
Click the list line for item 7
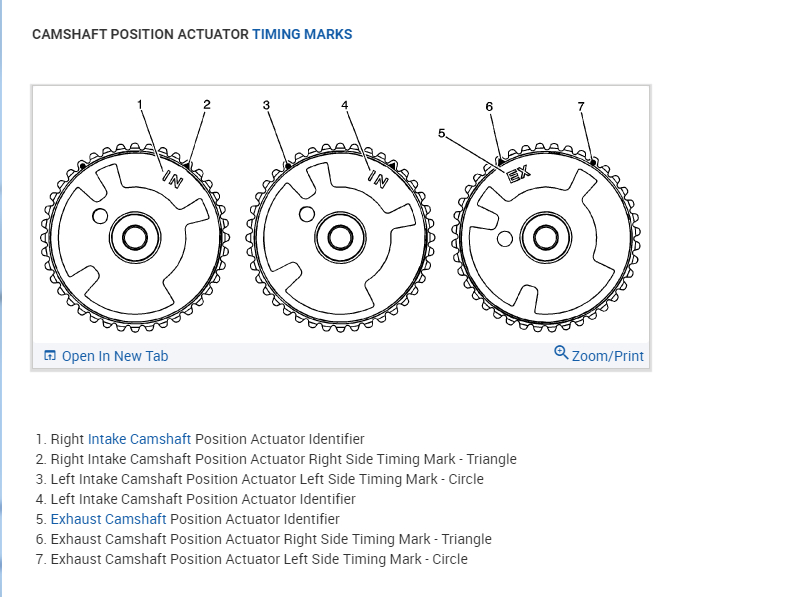point(259,559)
